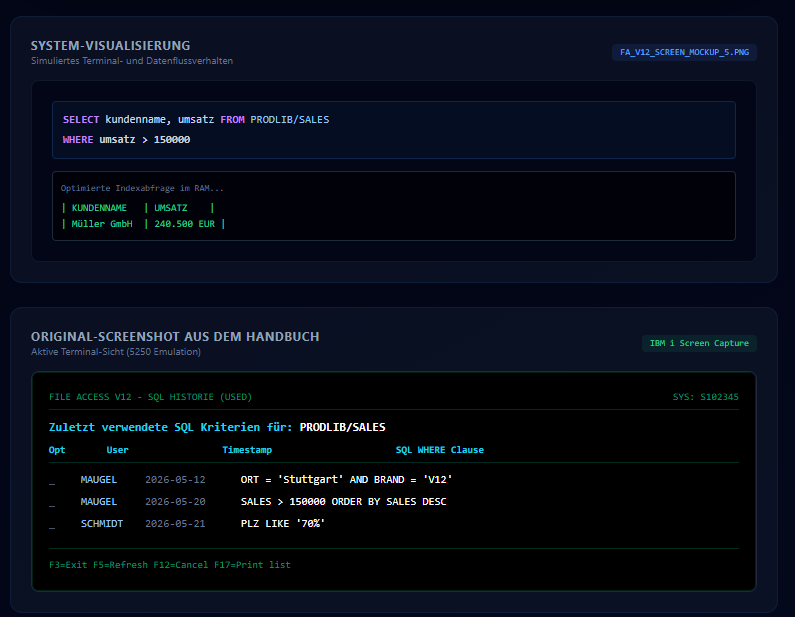Click the option field for MAUGEL 2026-05-12
Screen dimensions: 795x617
[x=52, y=480]
